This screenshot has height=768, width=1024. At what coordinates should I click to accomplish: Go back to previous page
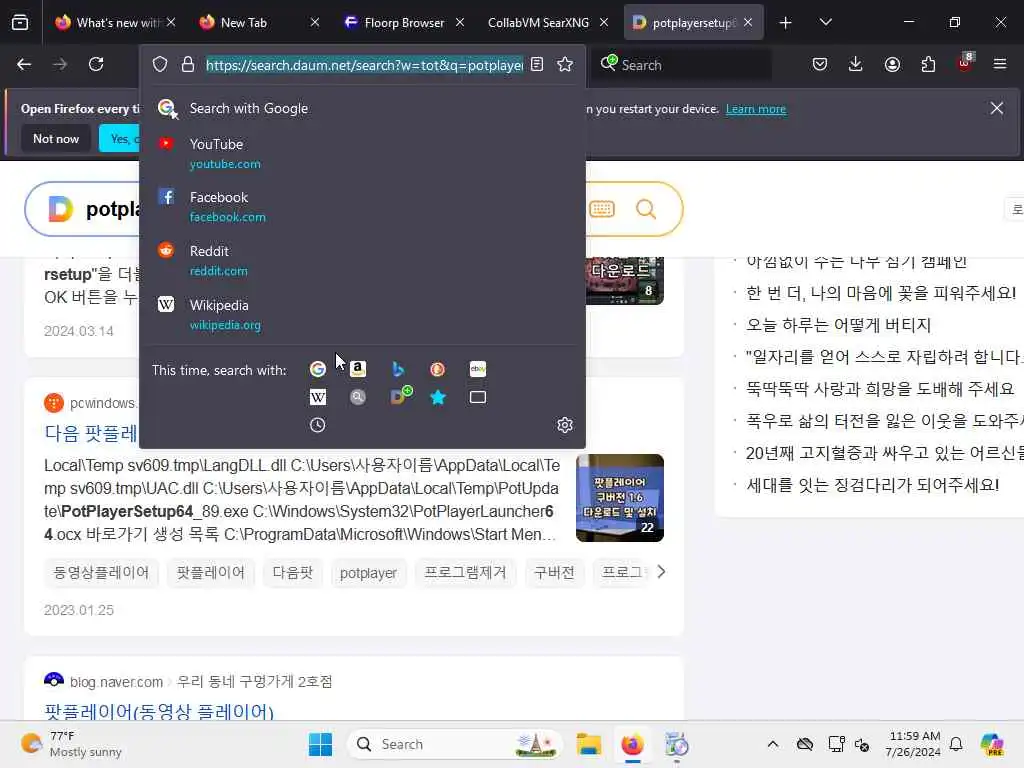24,64
